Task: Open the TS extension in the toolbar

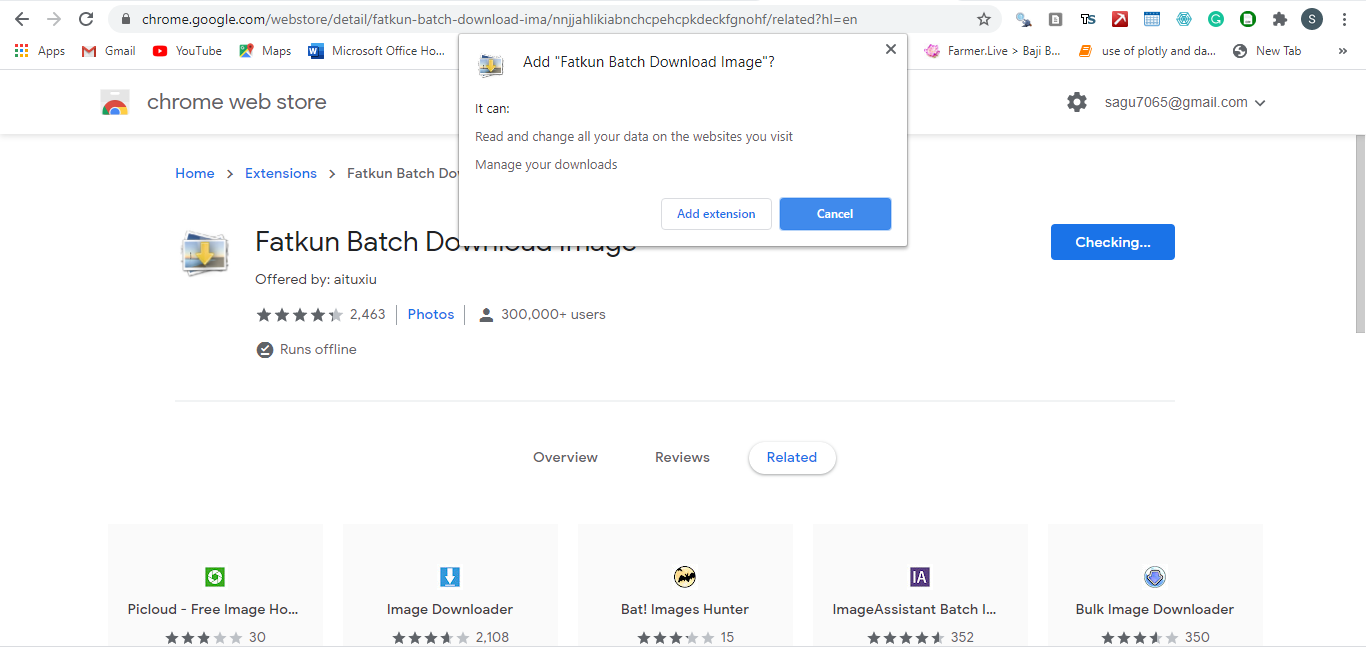Action: 1088,19
